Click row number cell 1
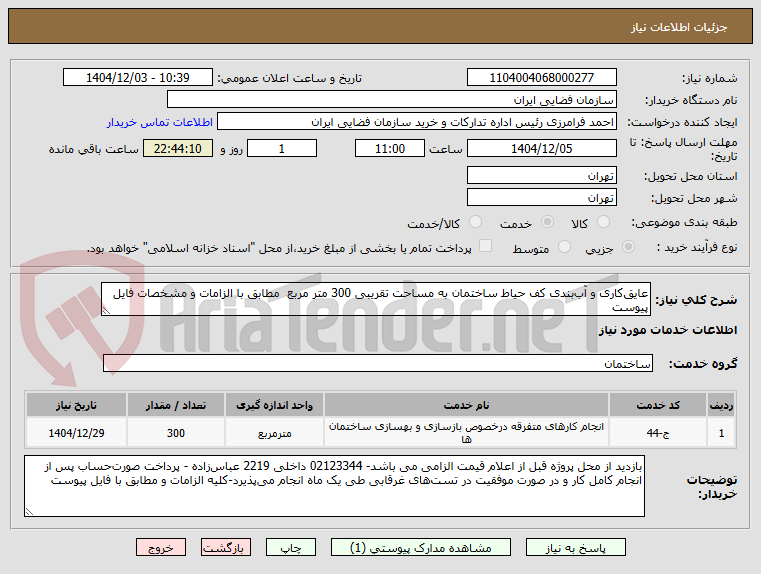Viewport: 761px width, 574px height. (721, 433)
